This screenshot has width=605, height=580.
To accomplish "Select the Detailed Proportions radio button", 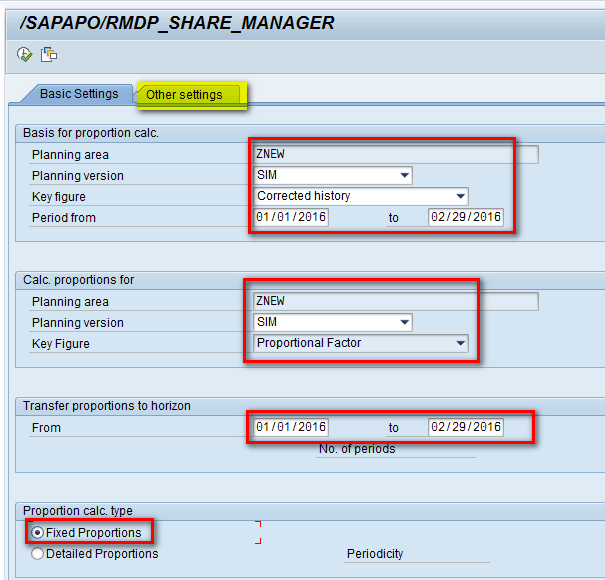I will click(39, 553).
